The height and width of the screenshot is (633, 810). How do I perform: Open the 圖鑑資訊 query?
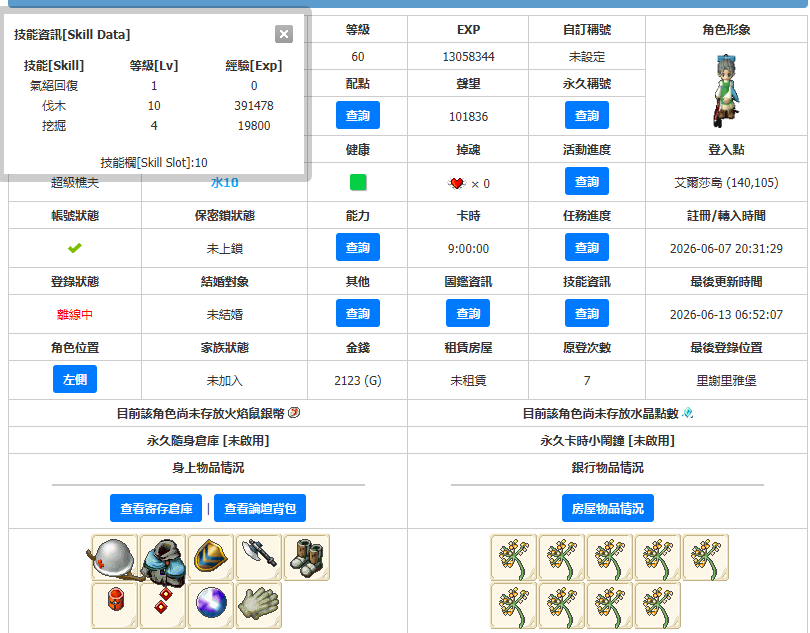[468, 314]
